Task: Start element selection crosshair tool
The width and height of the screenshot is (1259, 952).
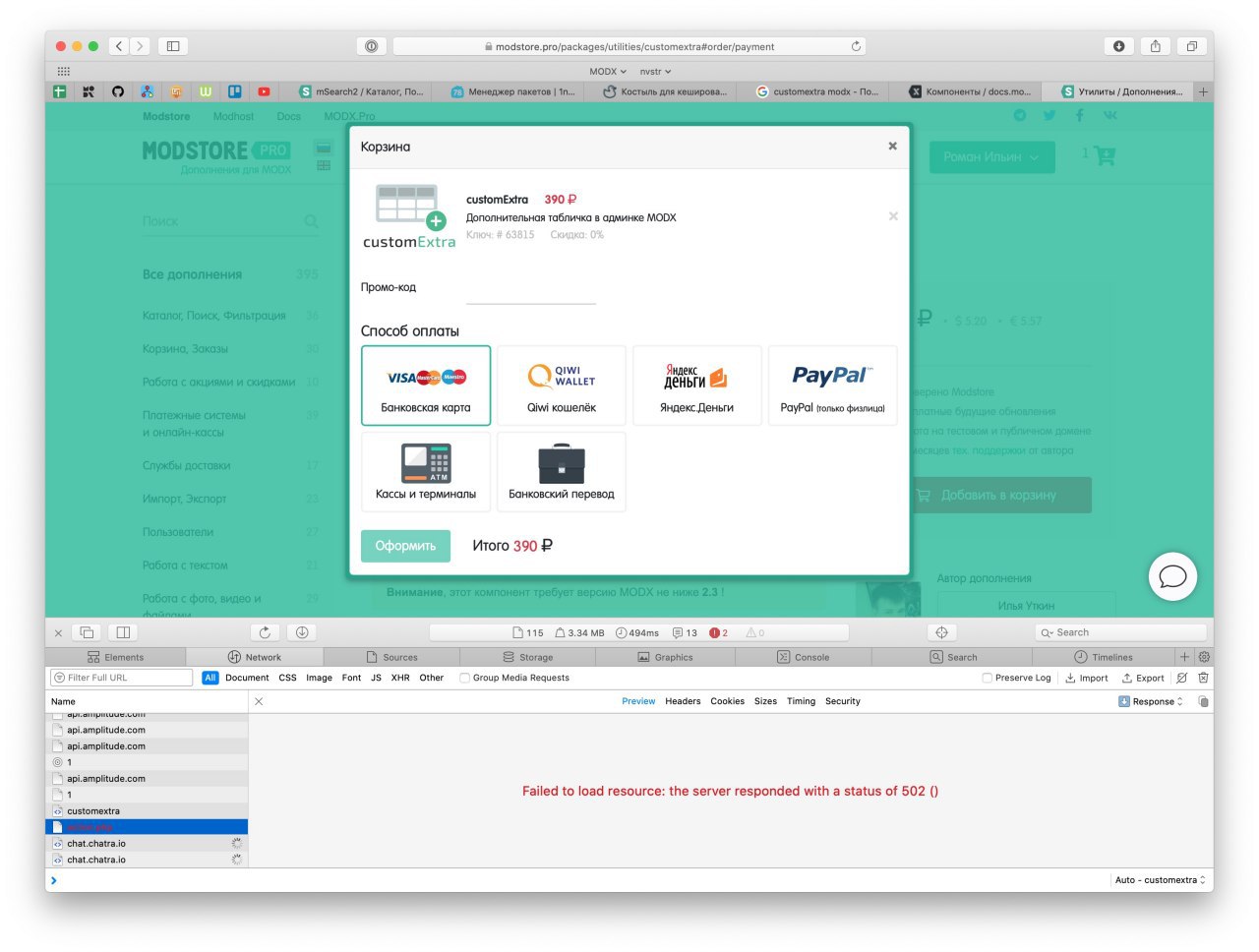Action: [x=941, y=632]
